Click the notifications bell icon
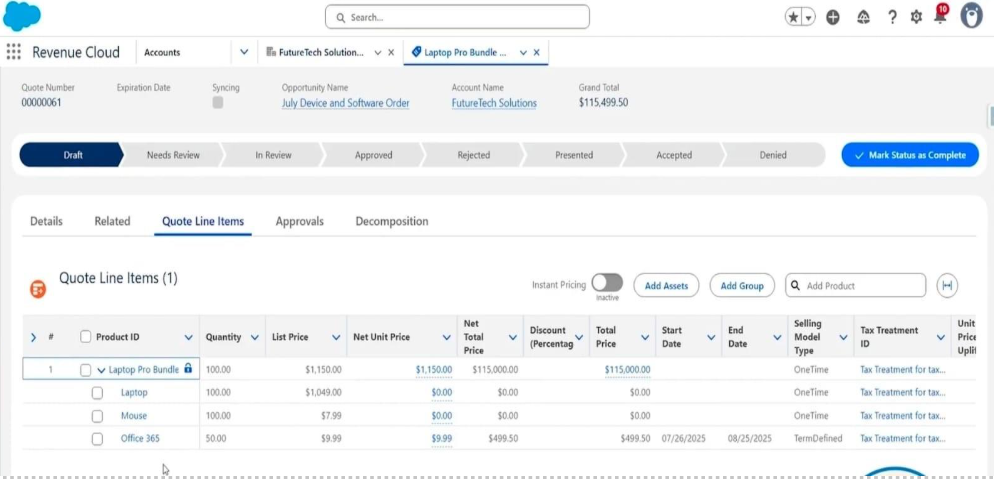Screen dimensions: 994x479 (x=939, y=17)
